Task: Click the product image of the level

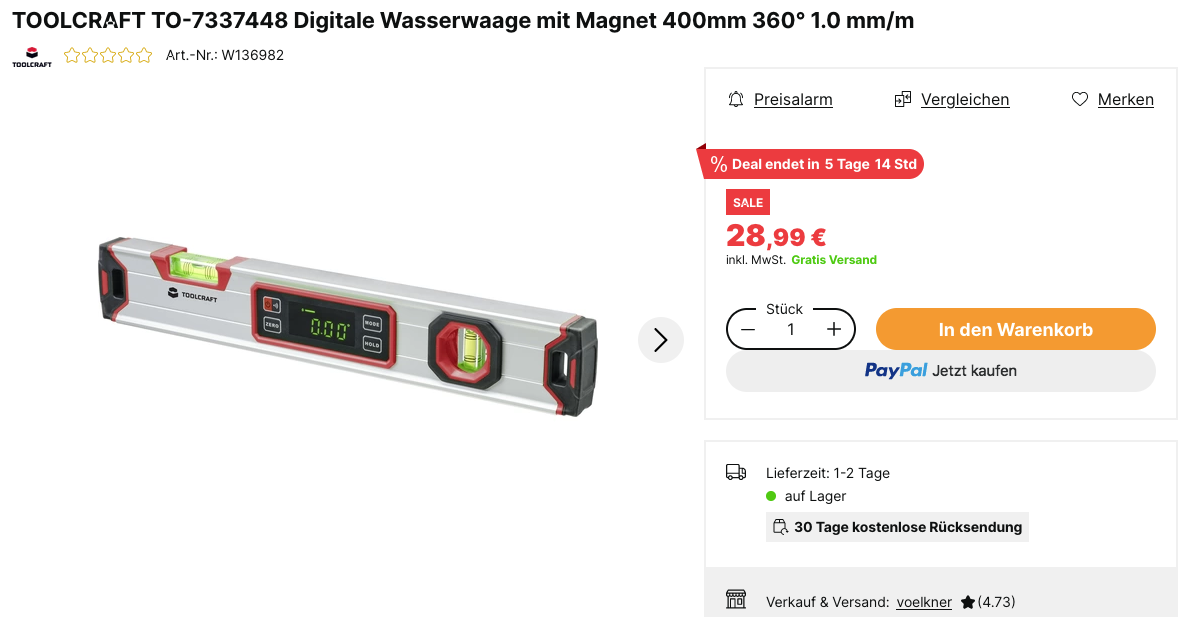Action: click(x=348, y=327)
